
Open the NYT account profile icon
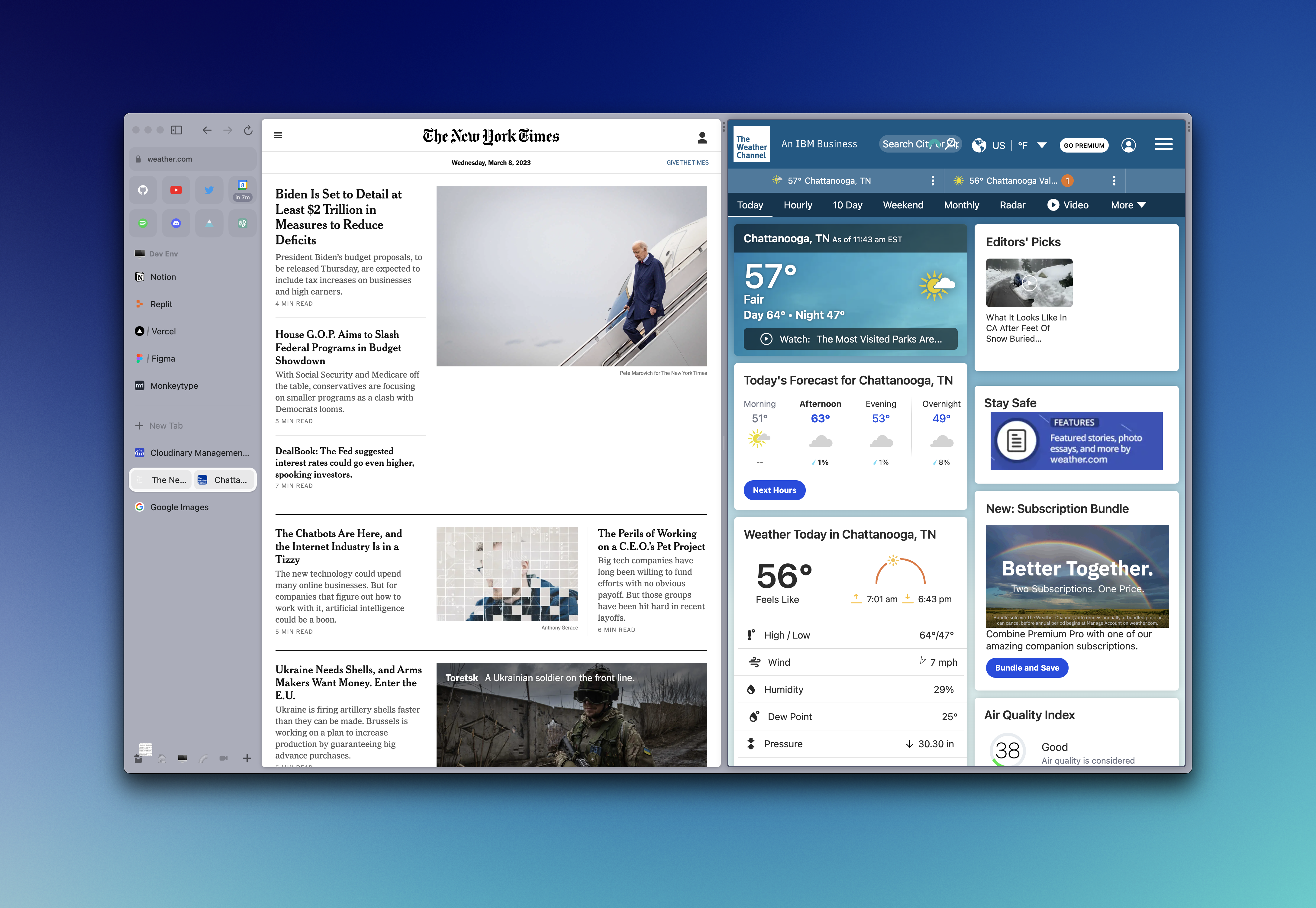702,137
